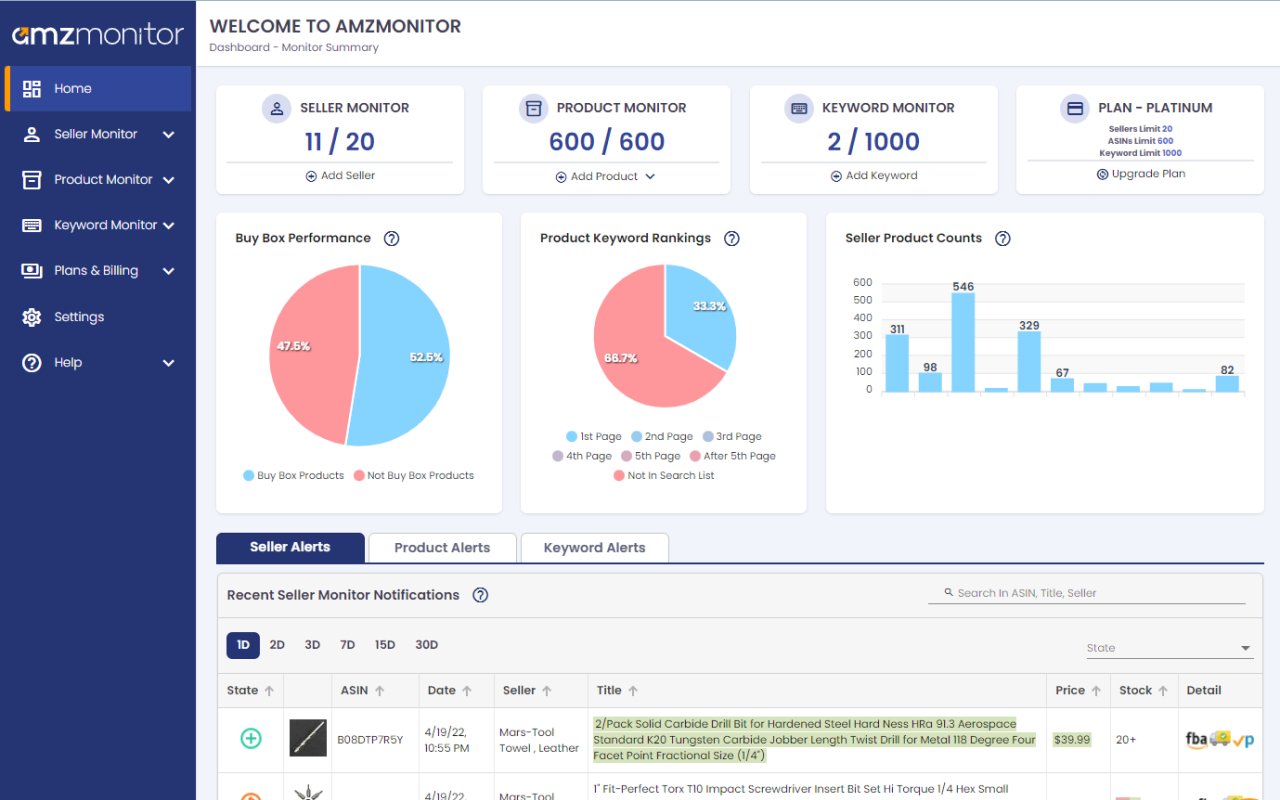Click the Plans & Billing money icon

point(32,271)
